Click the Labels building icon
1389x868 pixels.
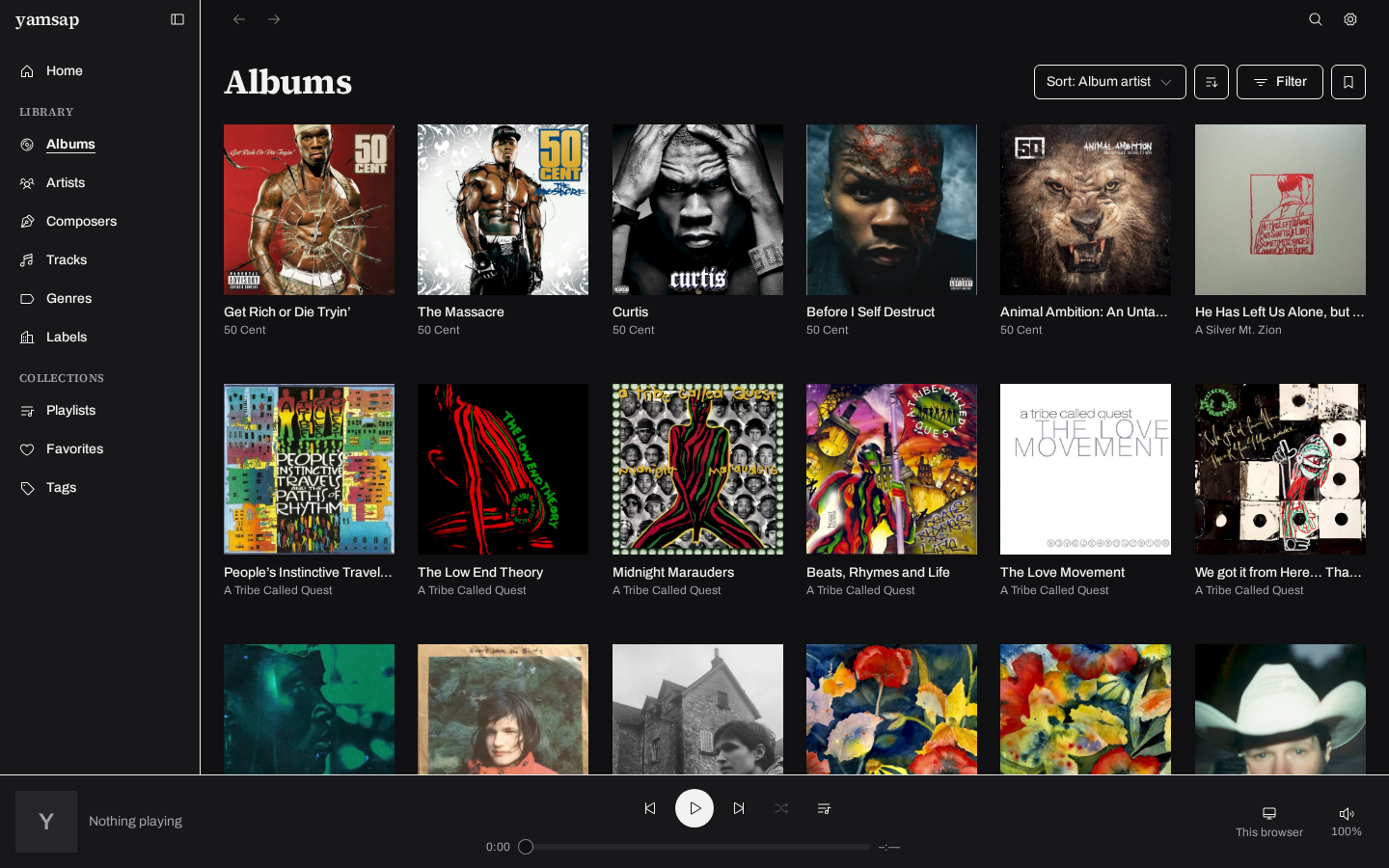coord(27,338)
